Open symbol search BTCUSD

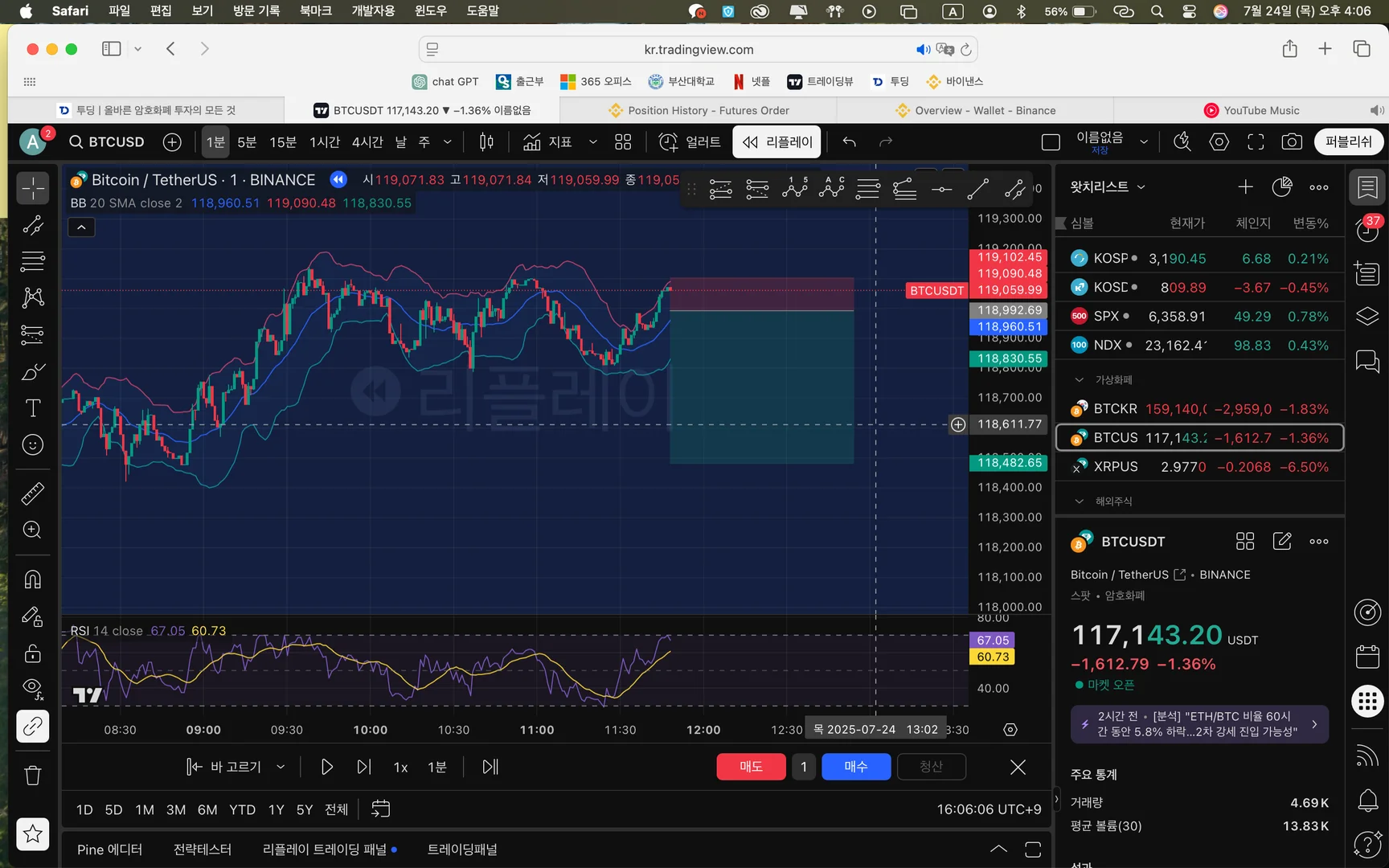point(107,142)
